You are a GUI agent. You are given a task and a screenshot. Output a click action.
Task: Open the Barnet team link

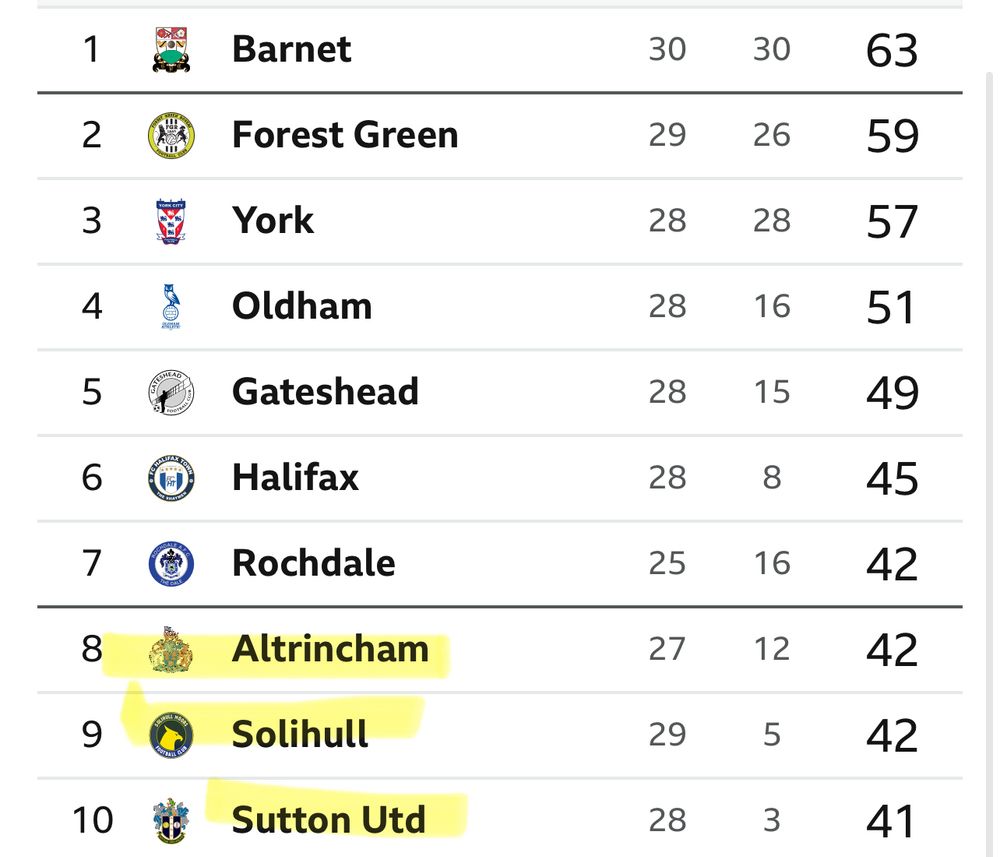291,49
